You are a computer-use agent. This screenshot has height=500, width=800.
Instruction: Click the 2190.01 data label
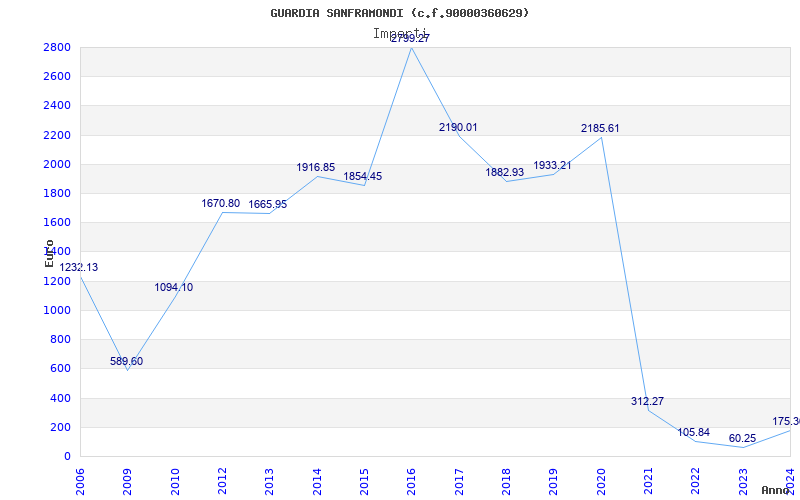tap(458, 128)
